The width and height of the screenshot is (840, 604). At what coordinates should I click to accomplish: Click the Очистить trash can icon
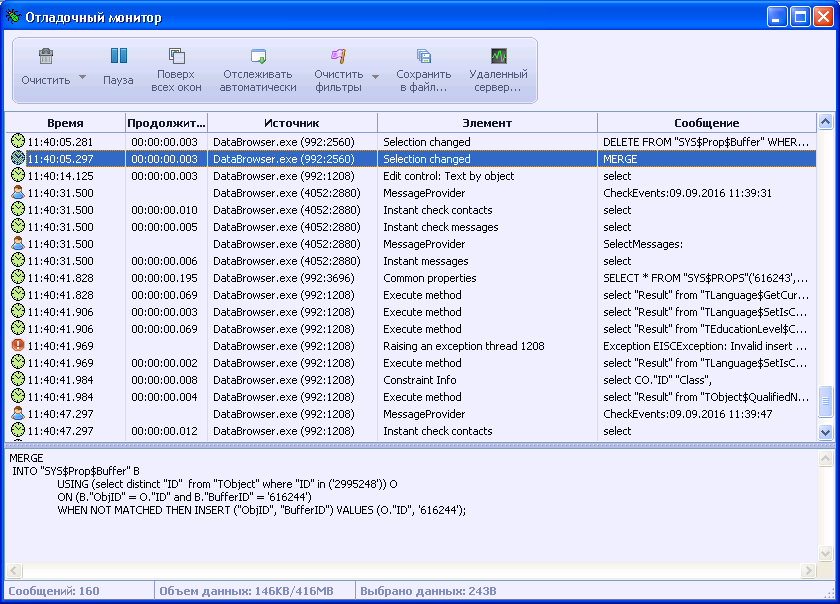[x=46, y=58]
